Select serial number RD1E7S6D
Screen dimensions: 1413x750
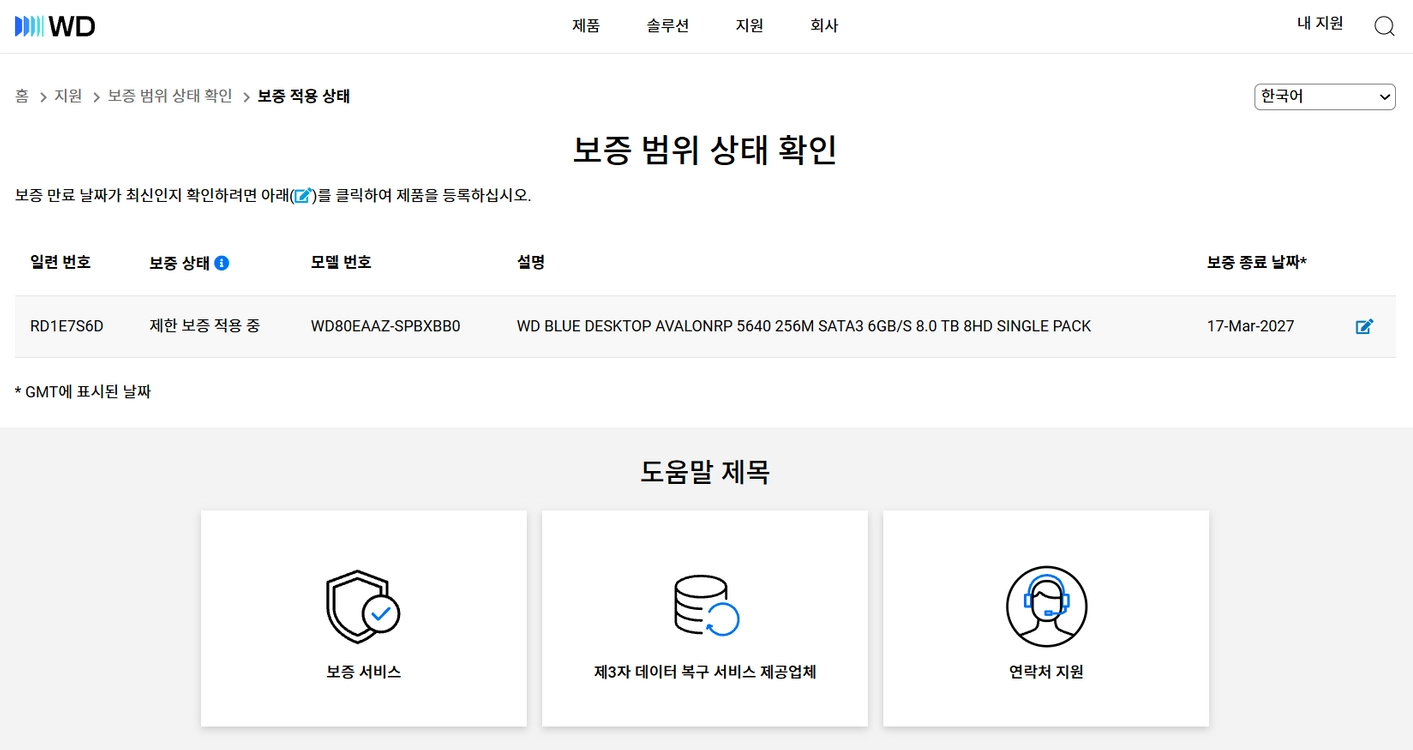click(x=67, y=326)
